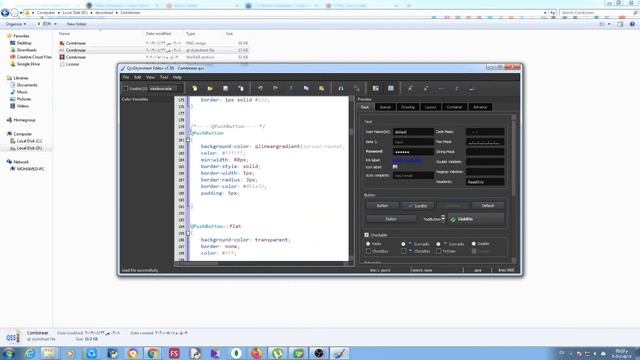The height and width of the screenshot is (360, 640).
Task: Click the second preview window icon in toolbar
Action: (391, 88)
